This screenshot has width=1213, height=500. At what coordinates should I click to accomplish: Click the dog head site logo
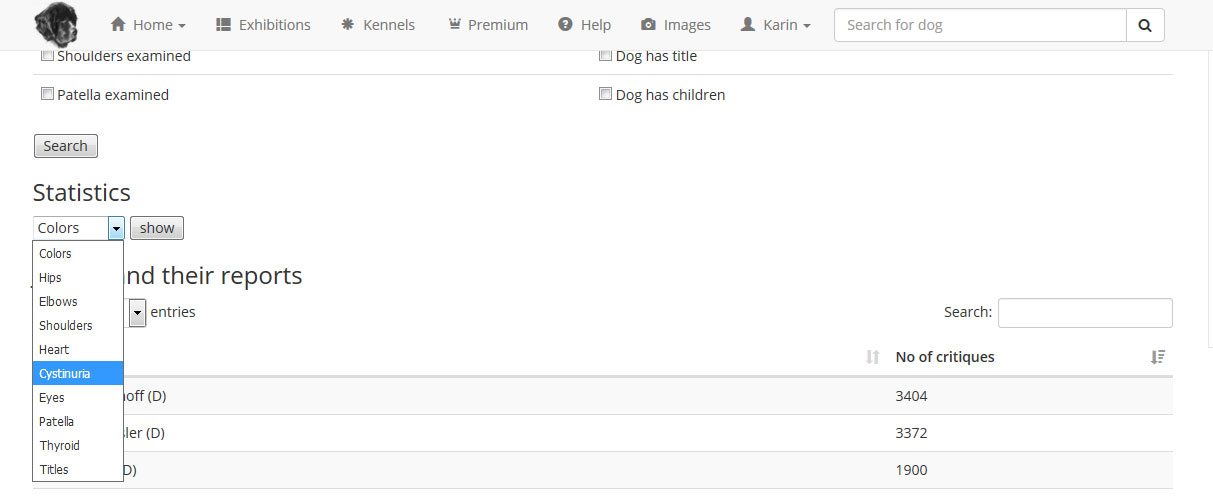pos(57,23)
